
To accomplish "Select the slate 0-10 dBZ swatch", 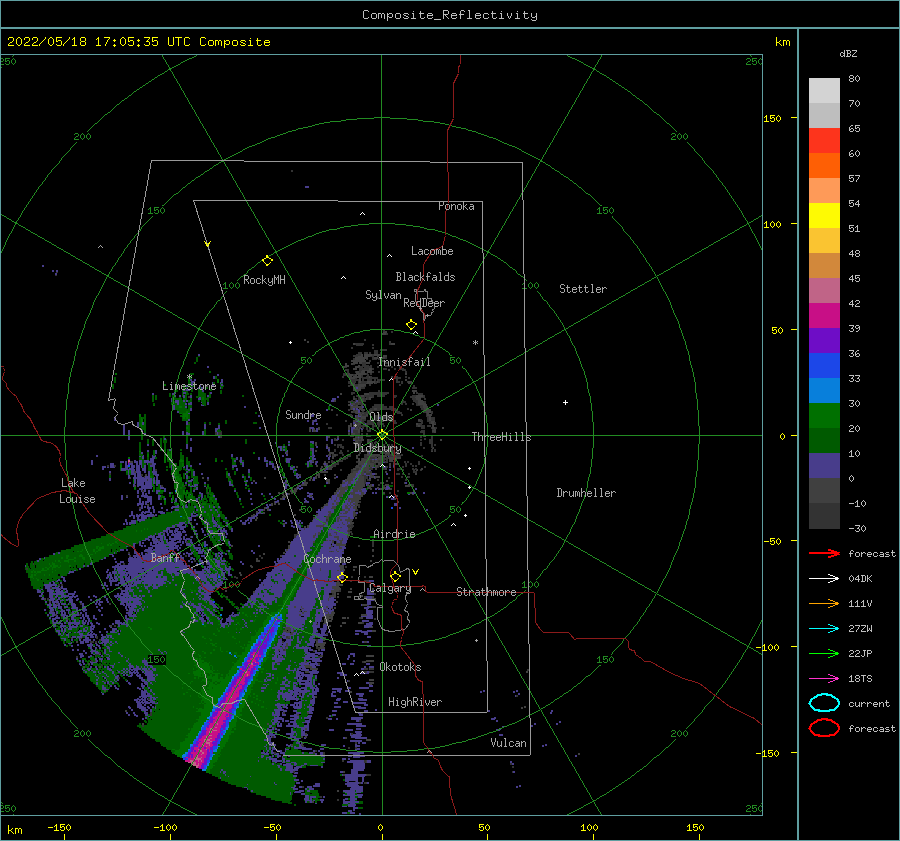I will pos(824,466).
